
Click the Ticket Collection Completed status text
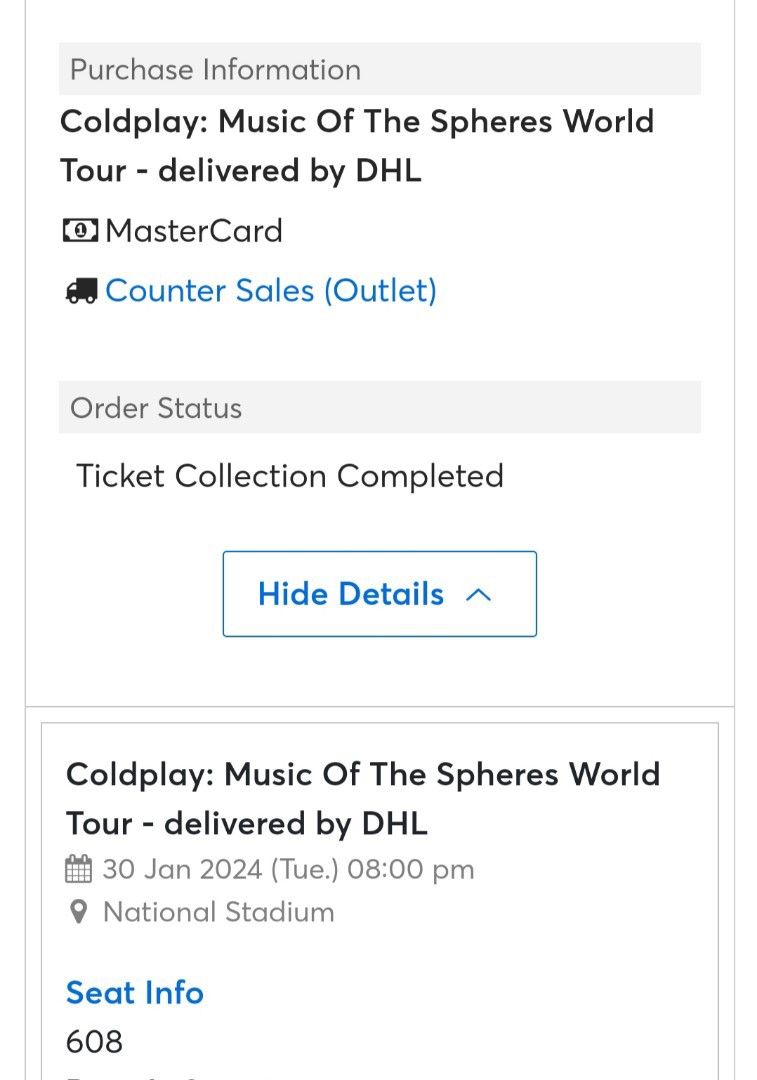point(290,476)
